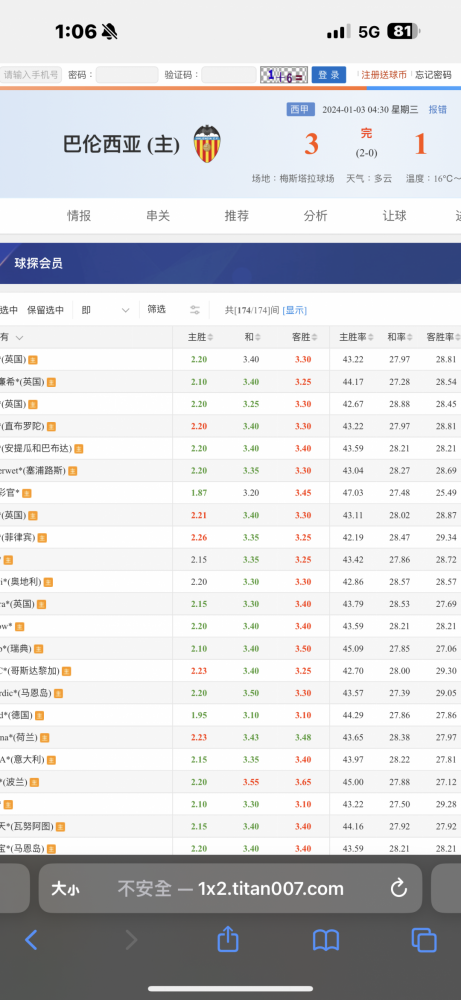Viewport: 461px width, 1000px height.
Task: Click the orange badge next to 意大利
Action: tap(51, 760)
